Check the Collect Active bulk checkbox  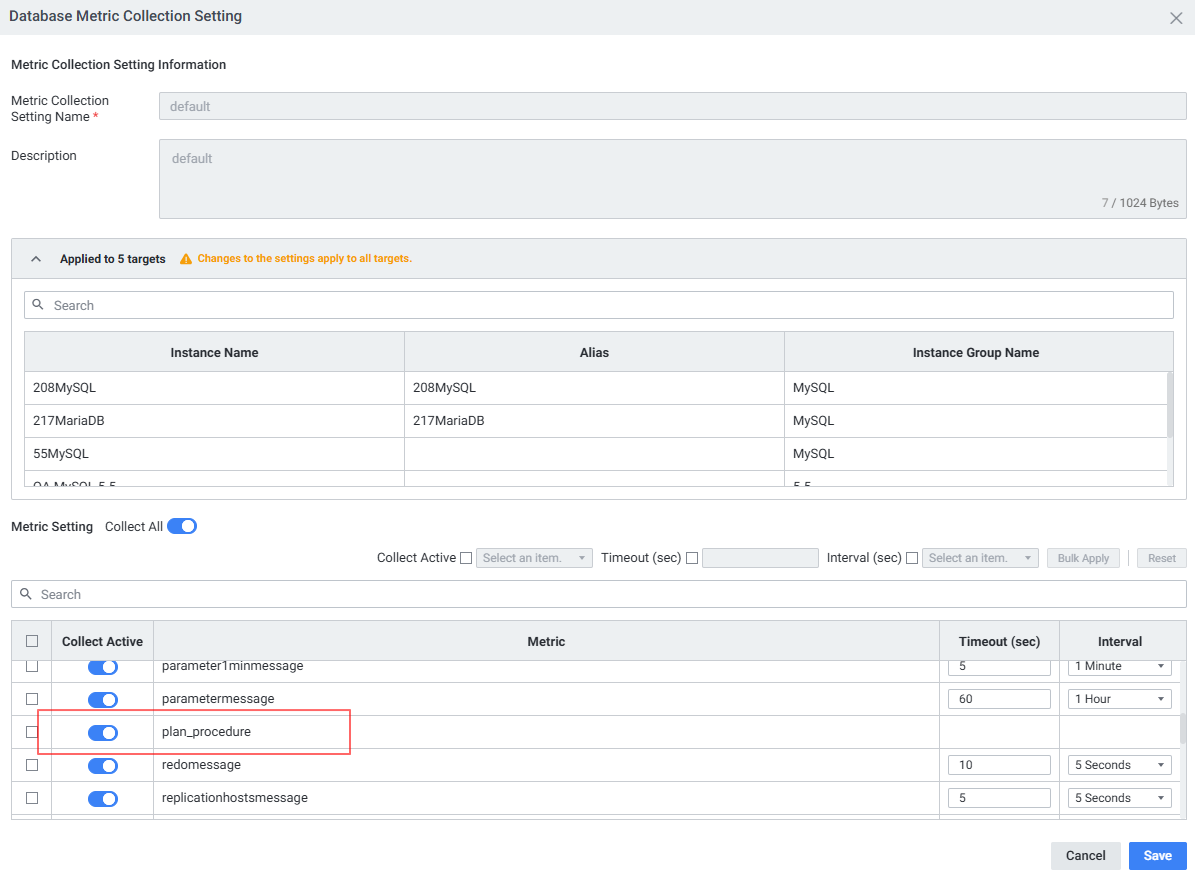click(x=466, y=558)
